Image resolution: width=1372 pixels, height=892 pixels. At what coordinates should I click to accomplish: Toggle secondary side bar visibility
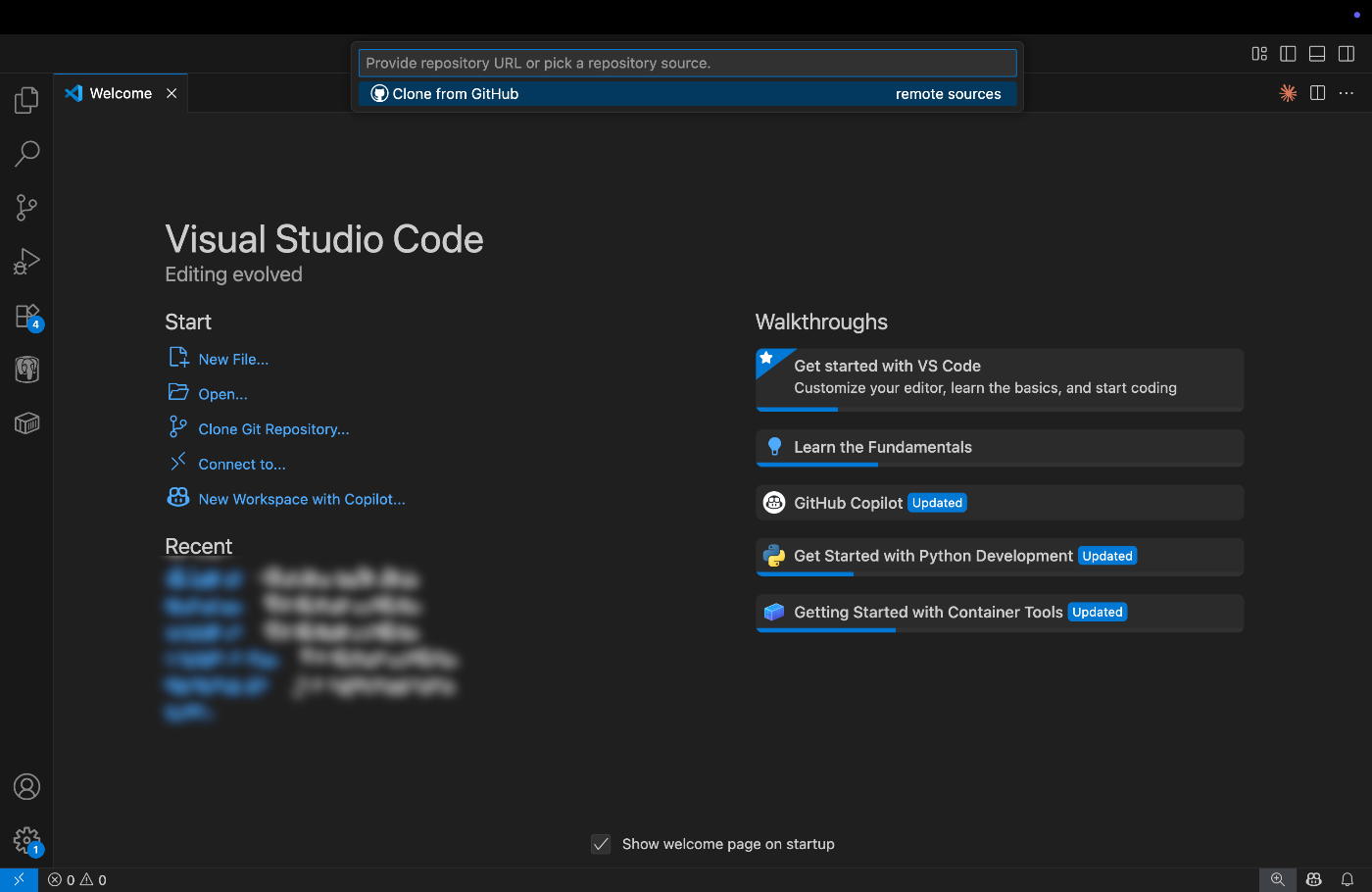tap(1347, 54)
